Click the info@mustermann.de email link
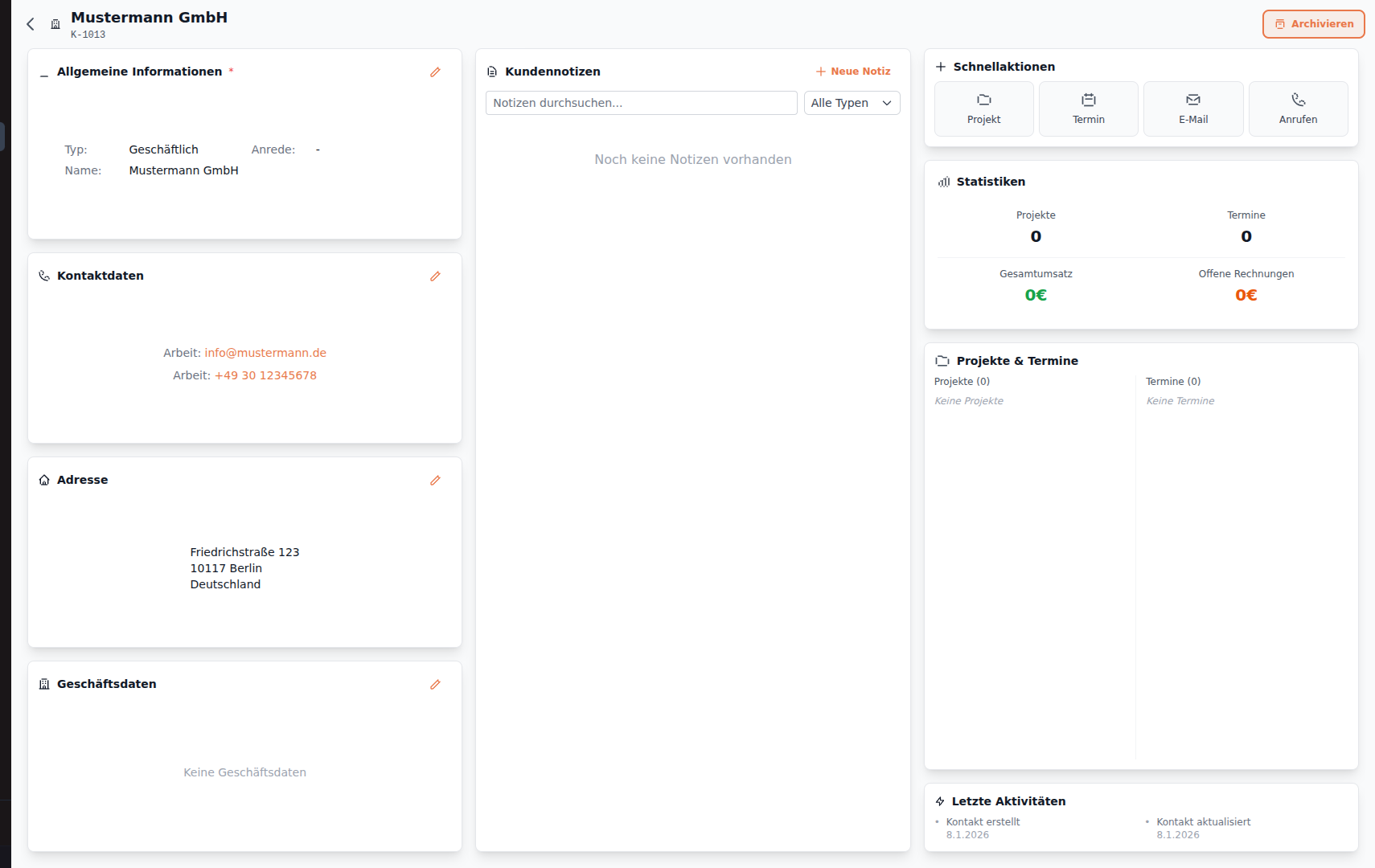Screen dimensions: 1375x868 [x=265, y=353]
